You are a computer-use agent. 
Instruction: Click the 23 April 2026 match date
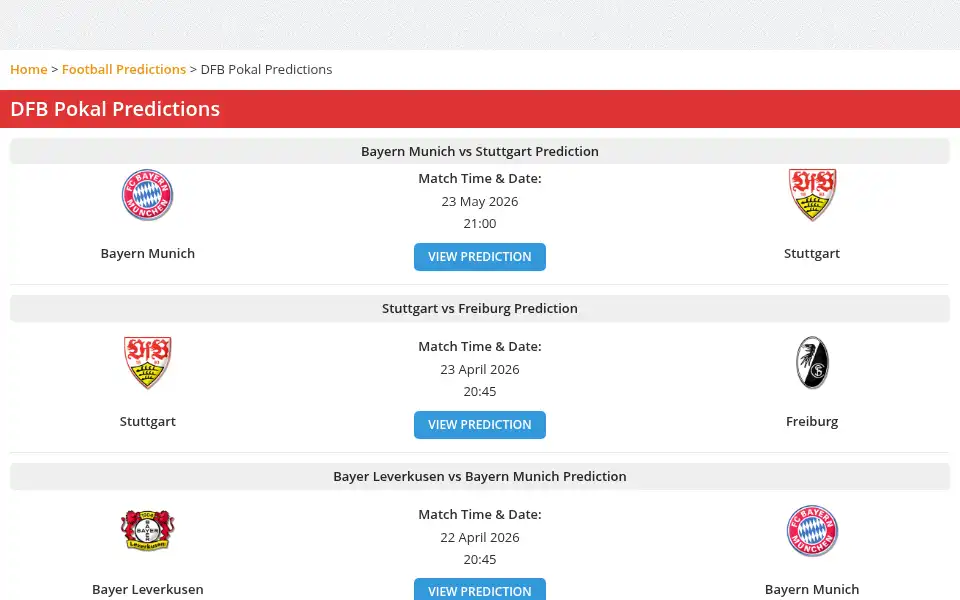click(479, 369)
